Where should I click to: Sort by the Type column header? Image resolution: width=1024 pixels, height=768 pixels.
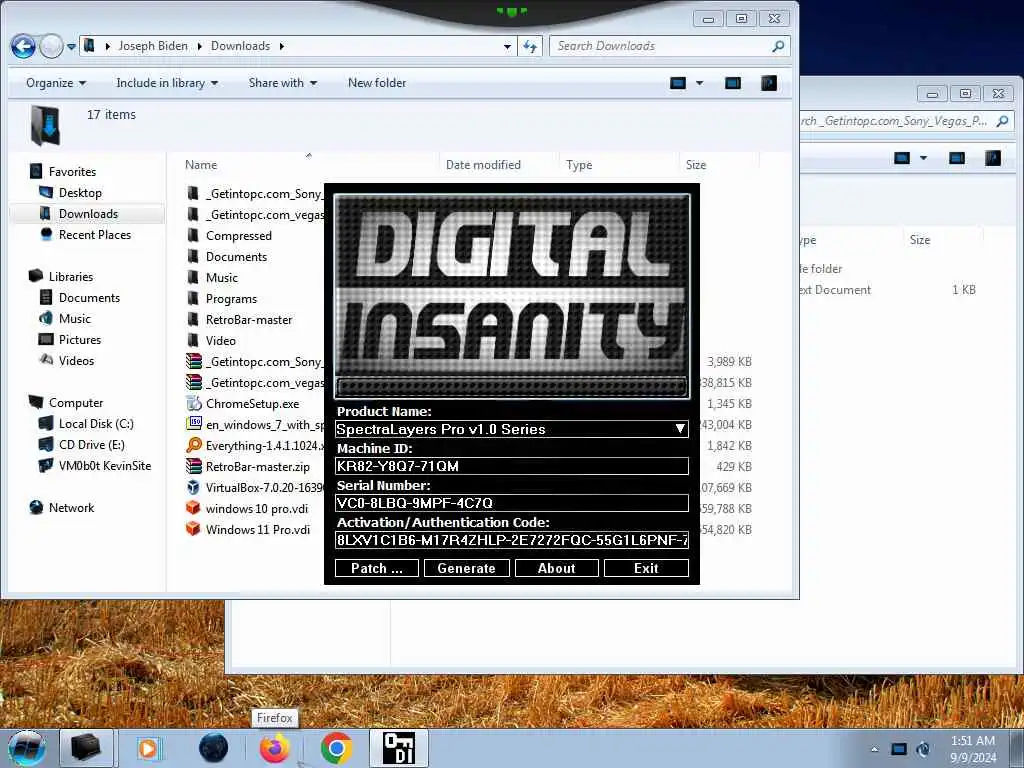(x=579, y=165)
